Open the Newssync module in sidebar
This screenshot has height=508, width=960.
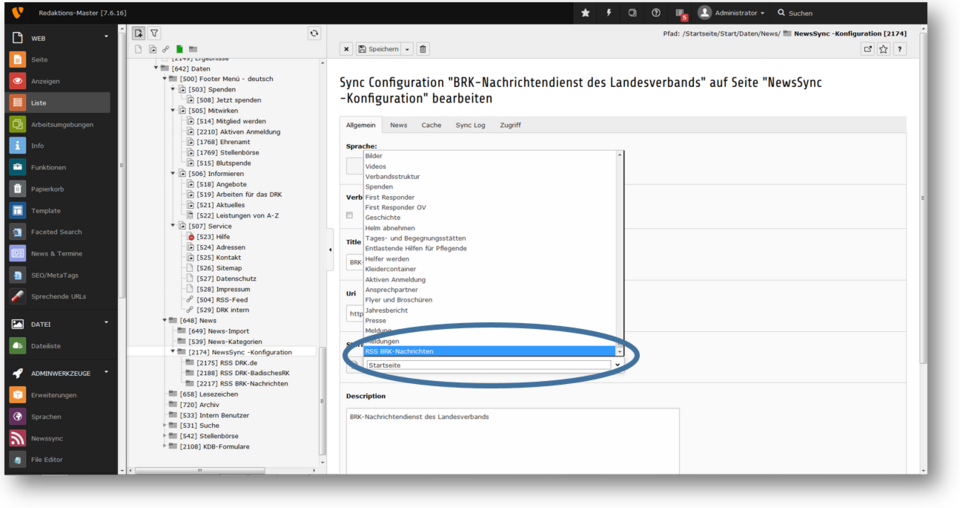click(x=46, y=438)
